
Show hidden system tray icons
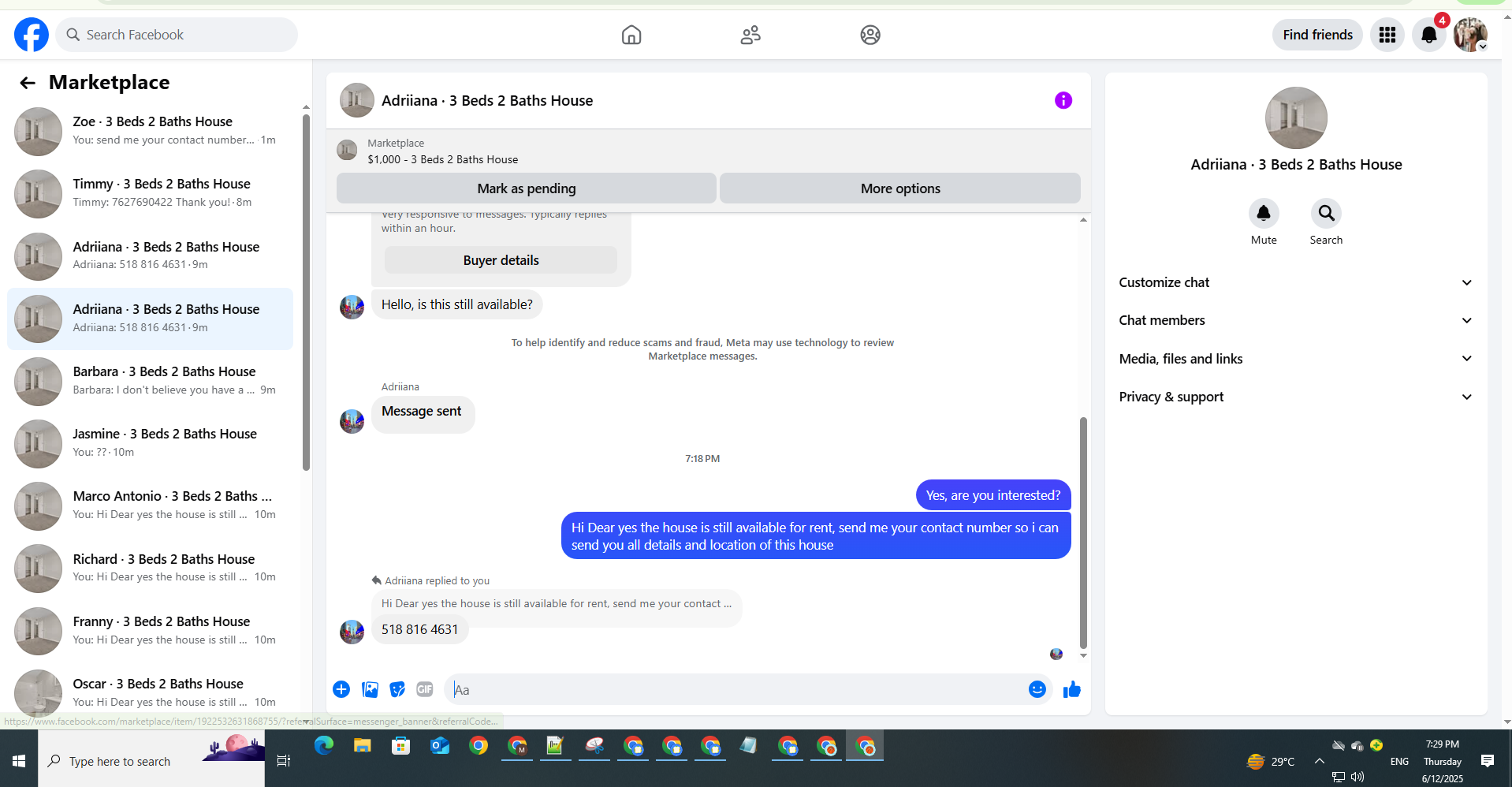click(x=1319, y=761)
